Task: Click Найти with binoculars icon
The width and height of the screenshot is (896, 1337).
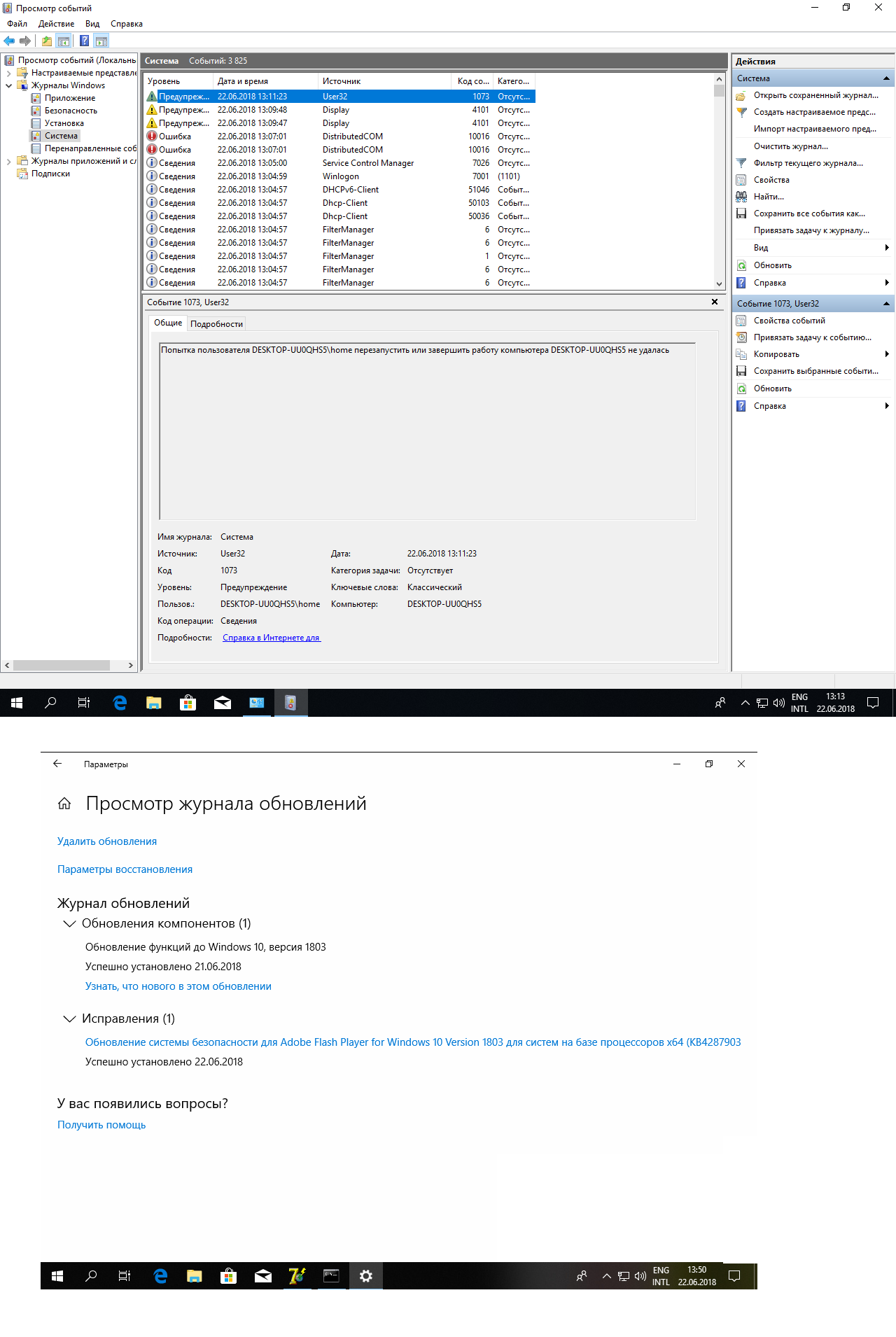Action: tap(768, 197)
